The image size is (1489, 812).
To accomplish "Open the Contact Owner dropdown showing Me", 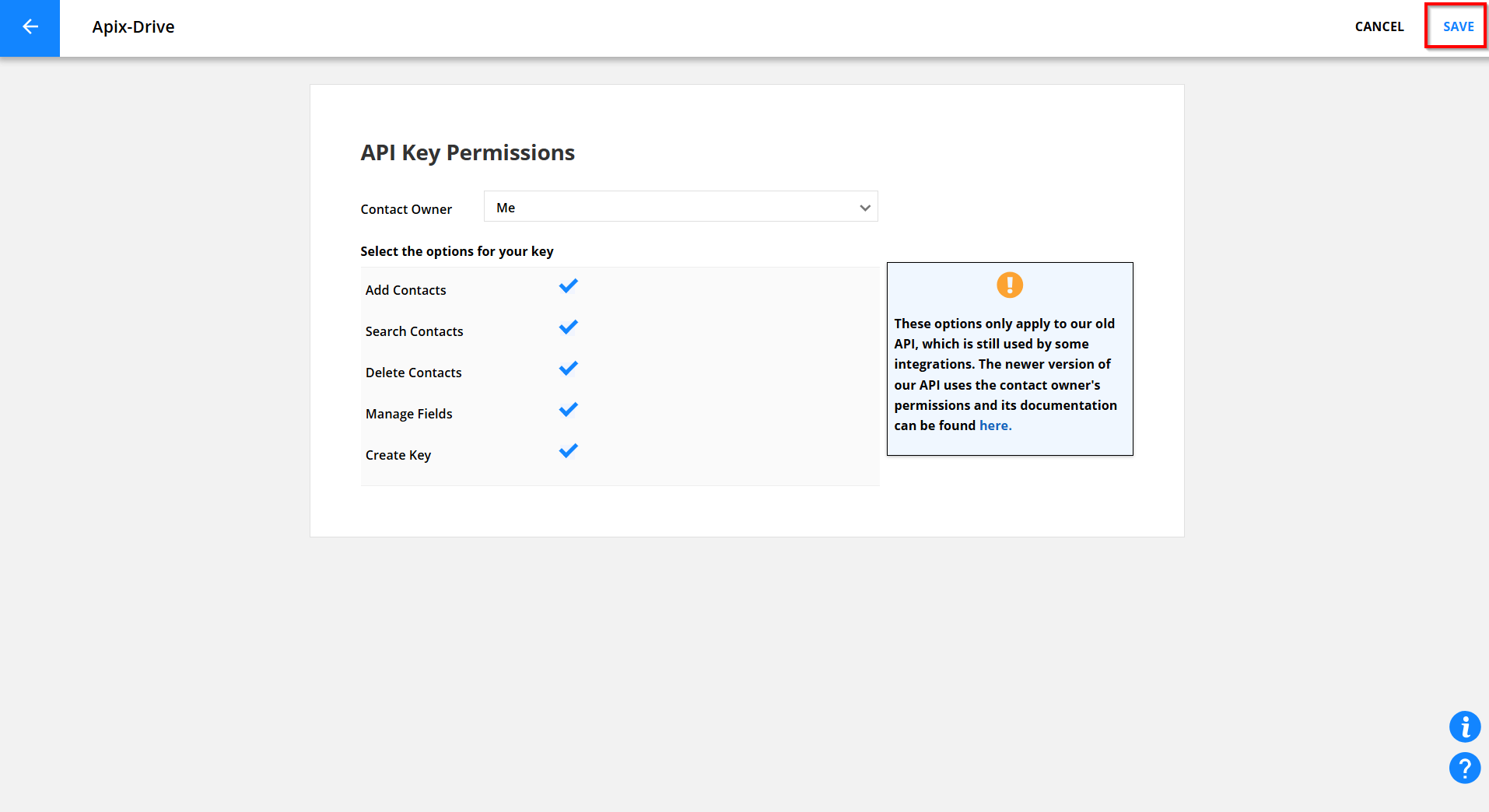I will (680, 207).
